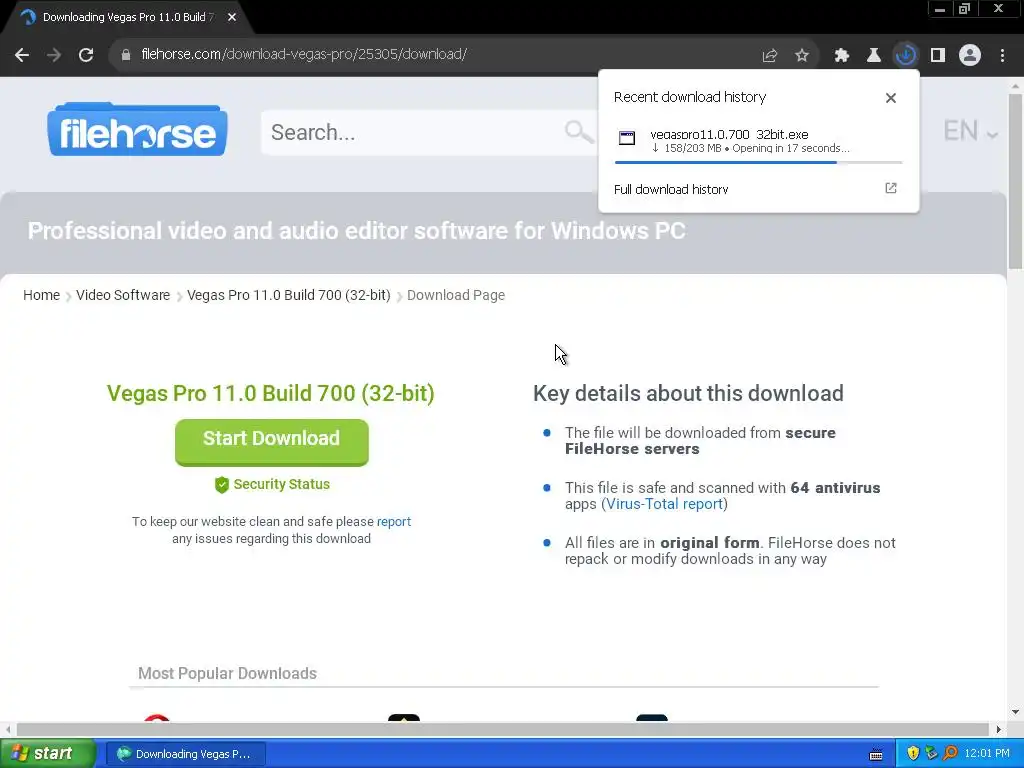
Task: Close the Downloading Vegas Pro tab
Action: [232, 18]
